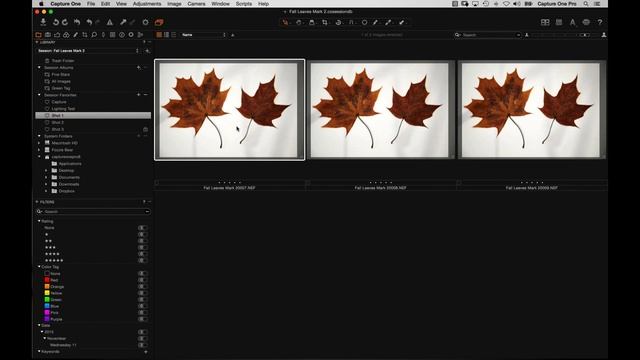This screenshot has width=640, height=360.
Task: Collapse the Library panel triangle
Action: click(x=37, y=42)
